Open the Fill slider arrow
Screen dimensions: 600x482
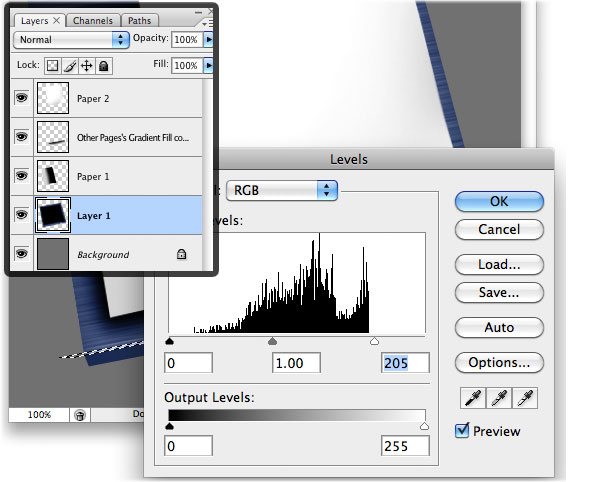click(208, 65)
